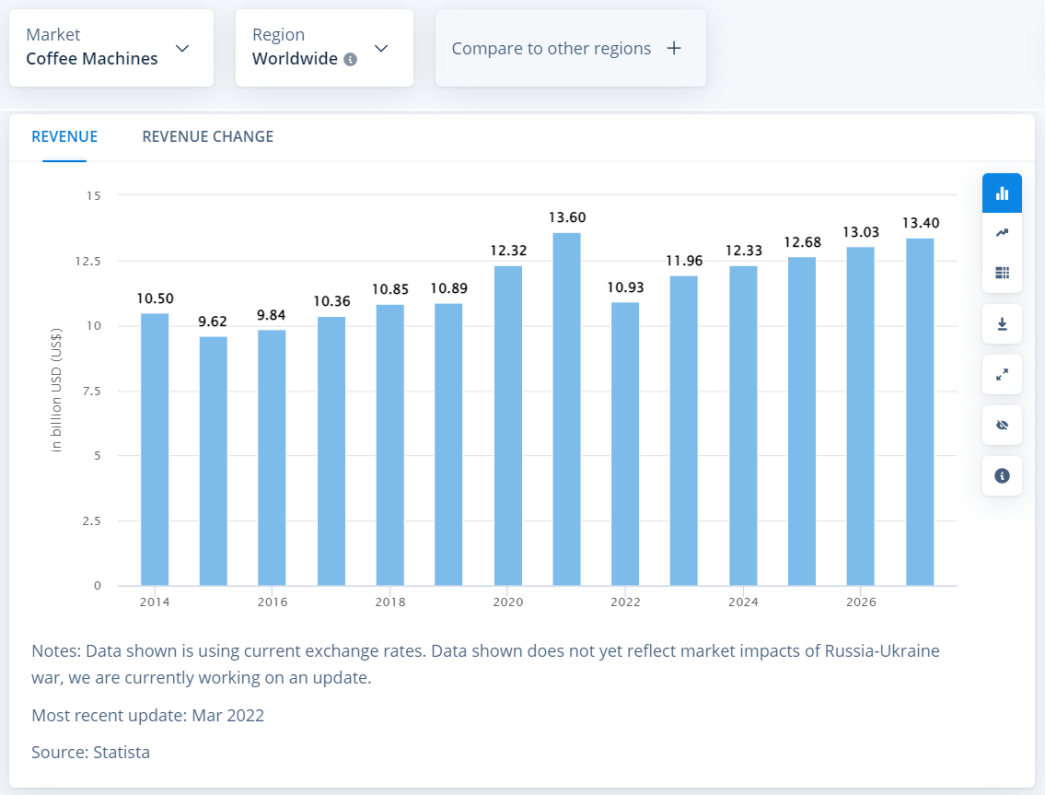The height and width of the screenshot is (795, 1046).
Task: Open the chart info icon
Action: [x=1002, y=476]
